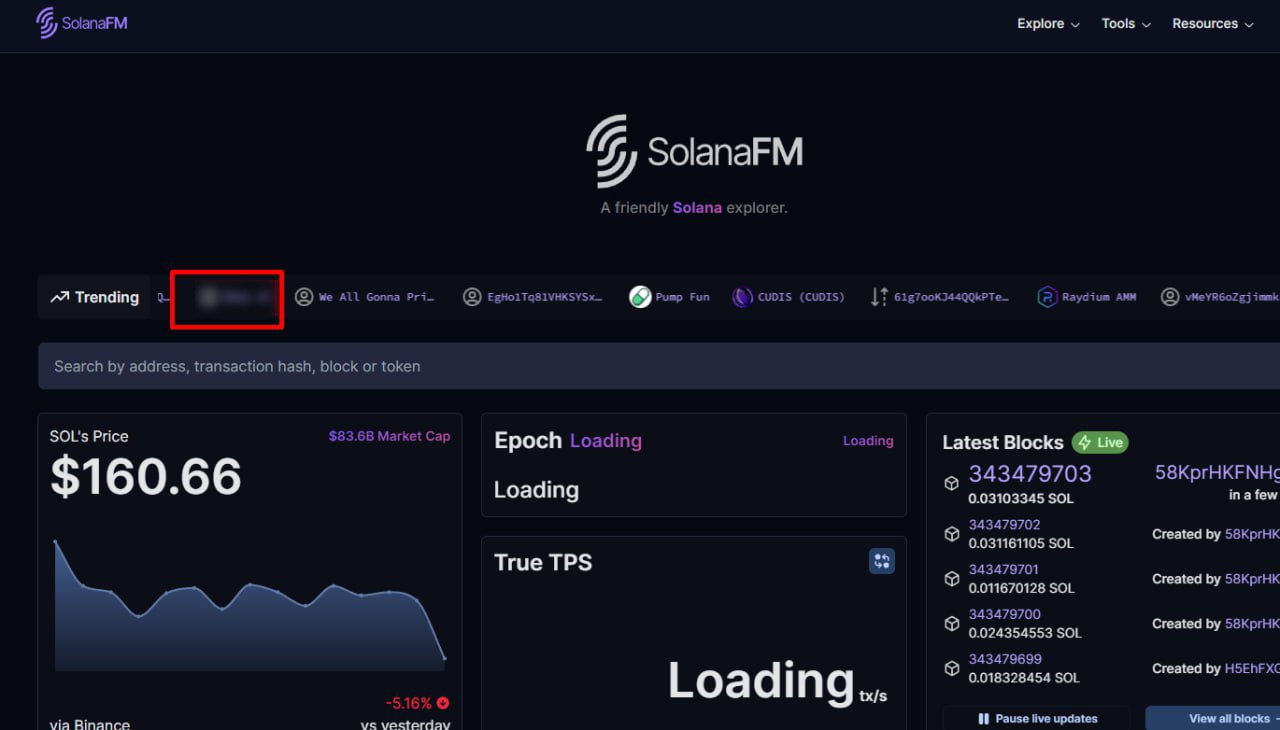The image size is (1280, 730).
Task: Click the cube icon for block 343479700
Action: pyautogui.click(x=952, y=624)
